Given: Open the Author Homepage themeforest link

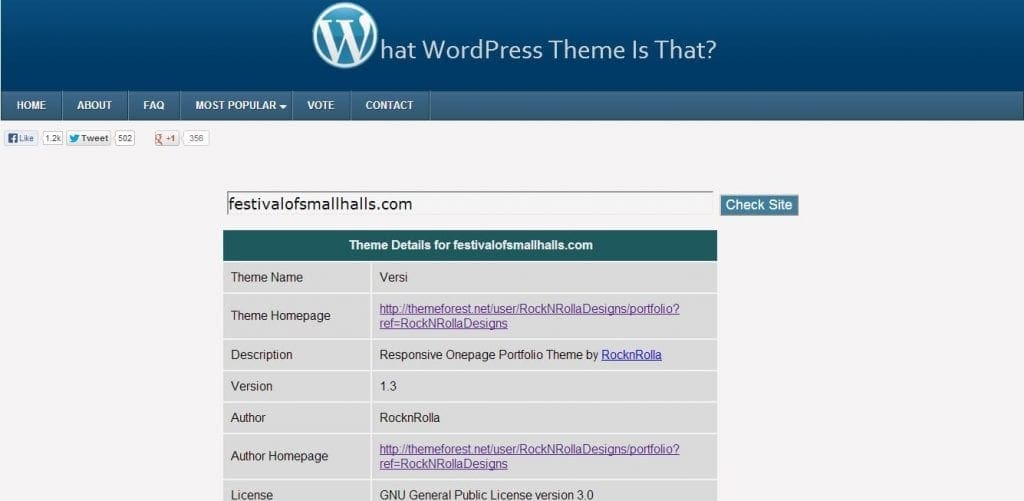Looking at the screenshot, I should [x=530, y=457].
